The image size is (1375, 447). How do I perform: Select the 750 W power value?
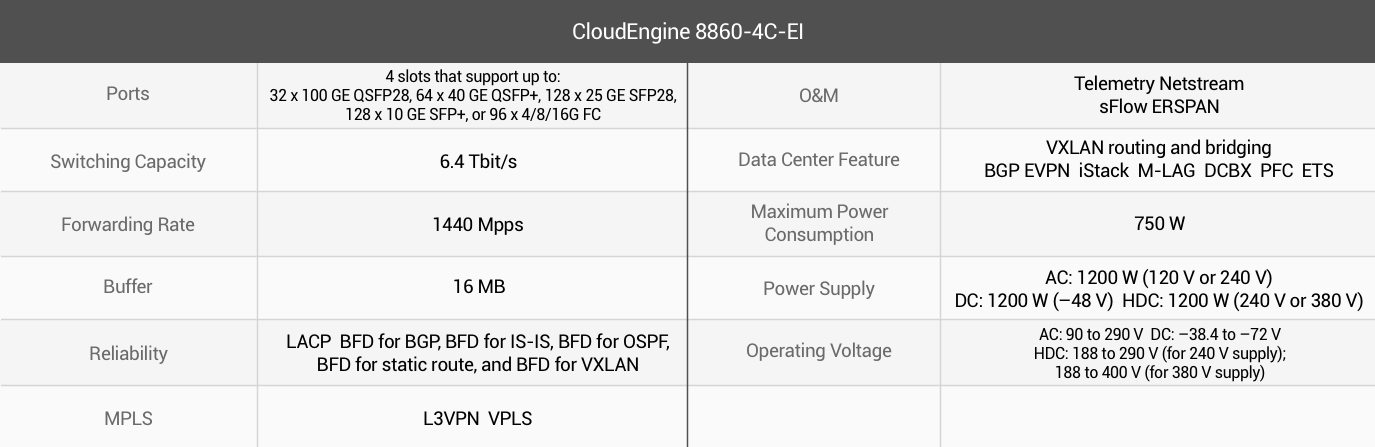coord(1159,223)
